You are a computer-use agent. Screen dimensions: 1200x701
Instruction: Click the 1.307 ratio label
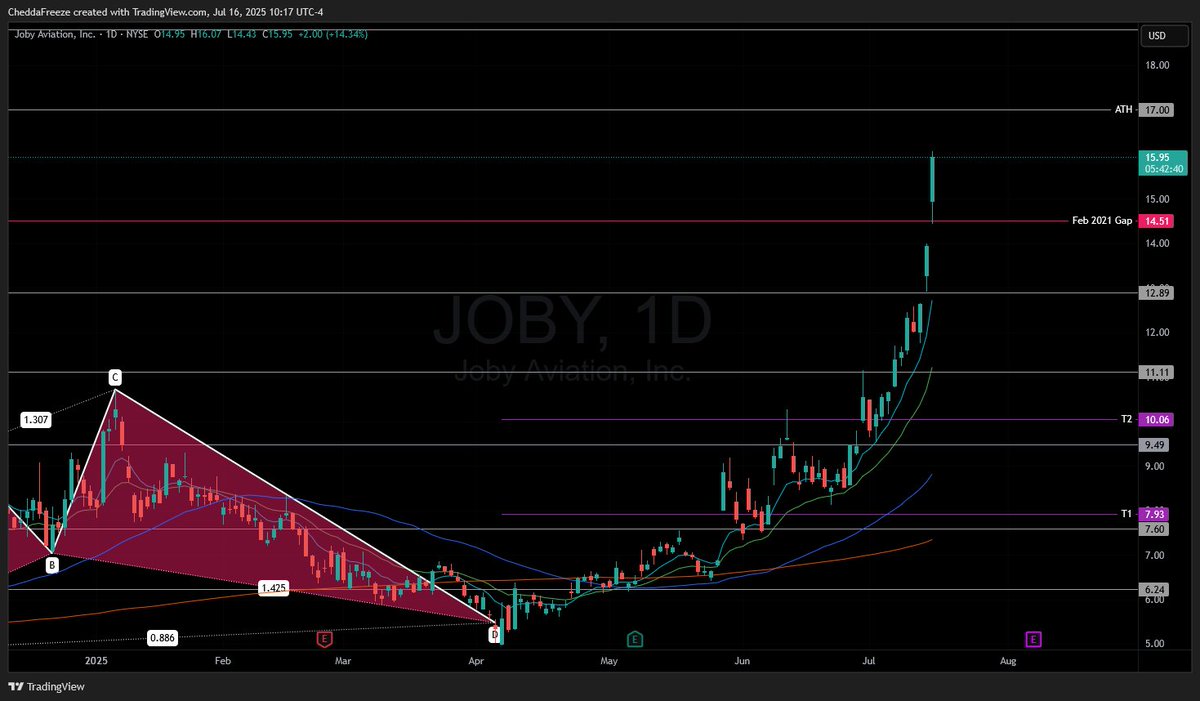36,420
